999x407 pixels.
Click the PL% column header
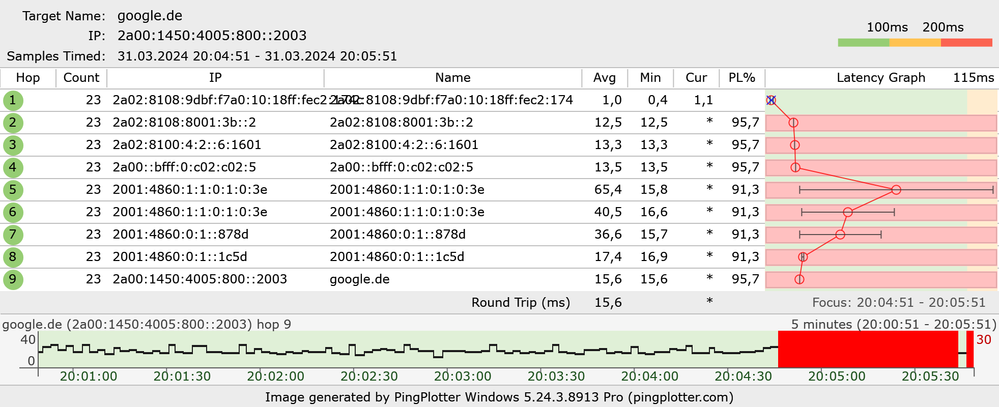740,78
